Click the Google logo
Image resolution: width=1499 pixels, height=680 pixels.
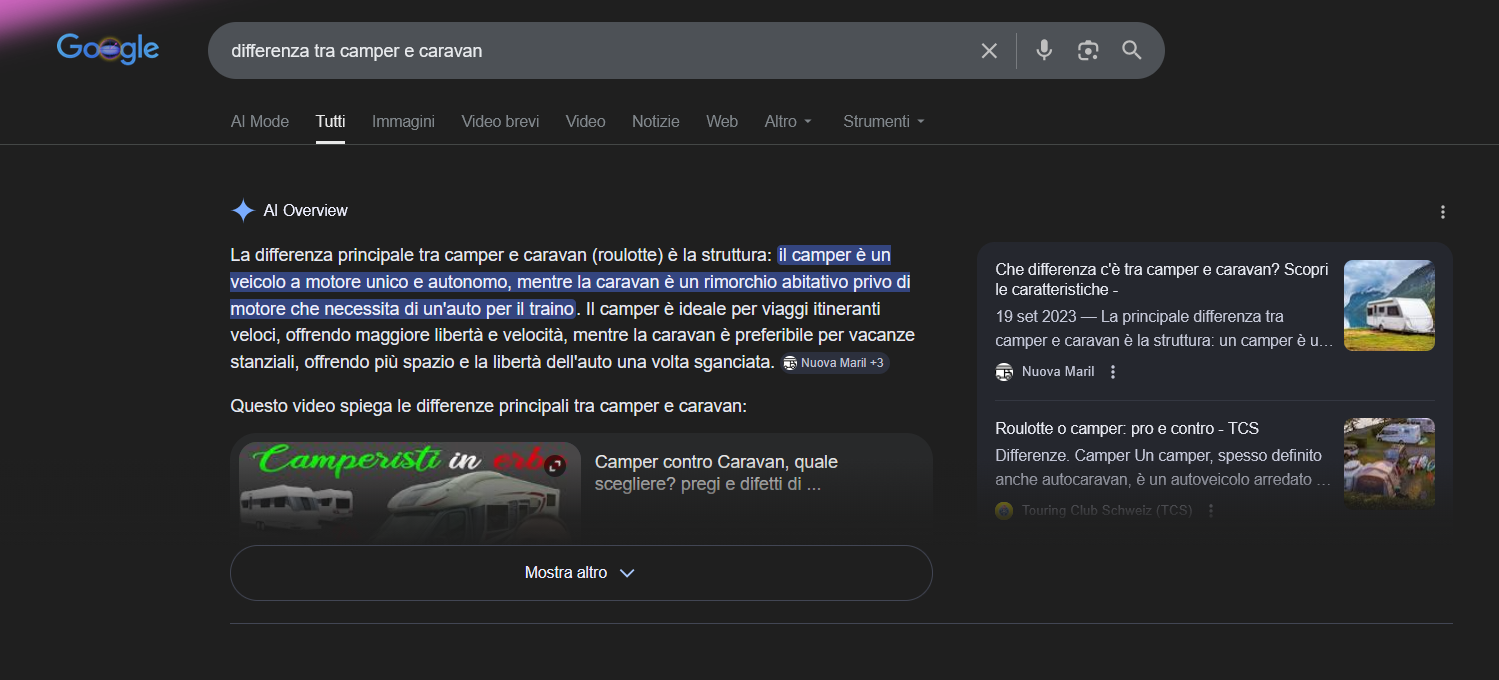point(108,49)
